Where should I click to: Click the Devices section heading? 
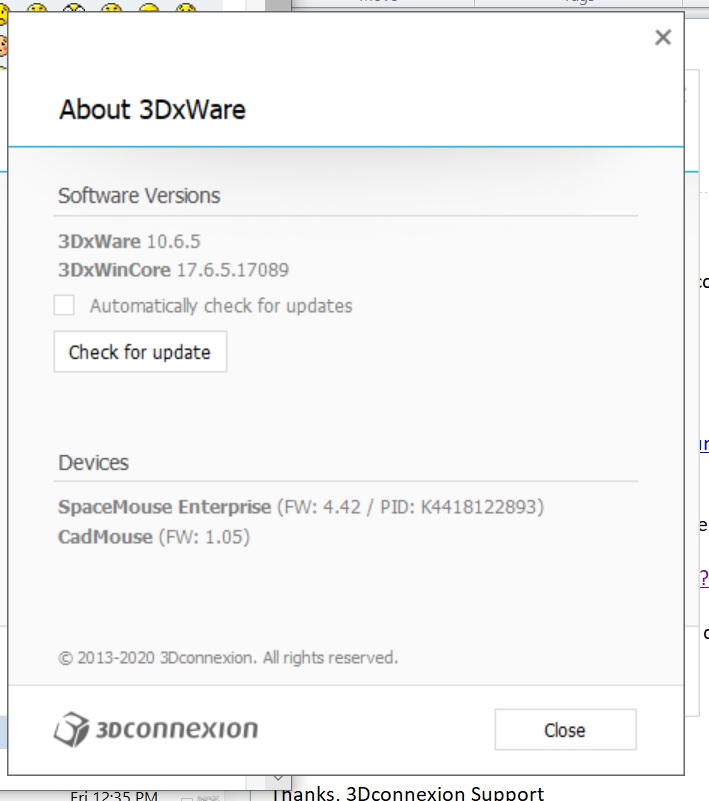93,462
